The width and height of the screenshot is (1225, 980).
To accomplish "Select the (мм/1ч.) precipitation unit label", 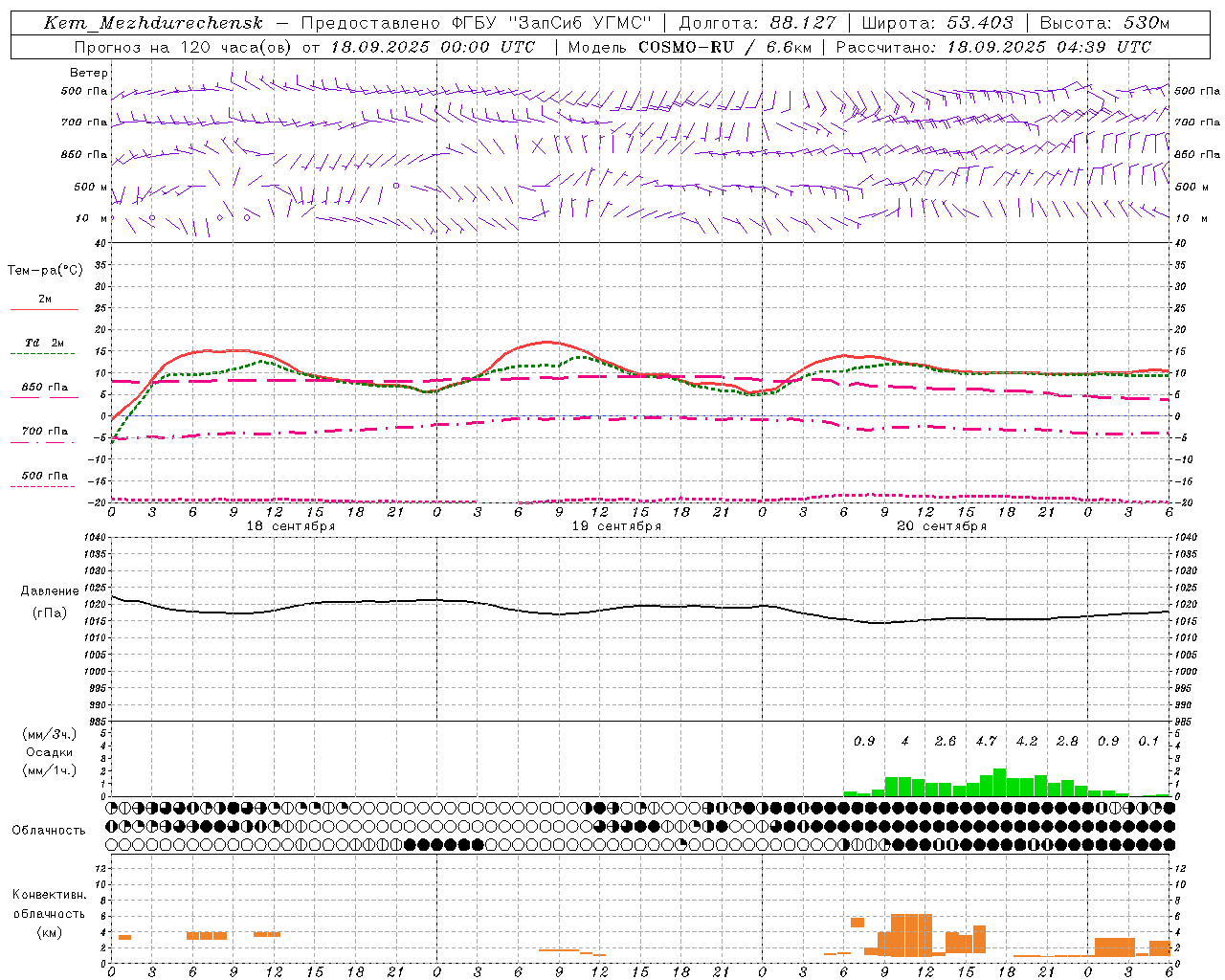I will click(50, 770).
